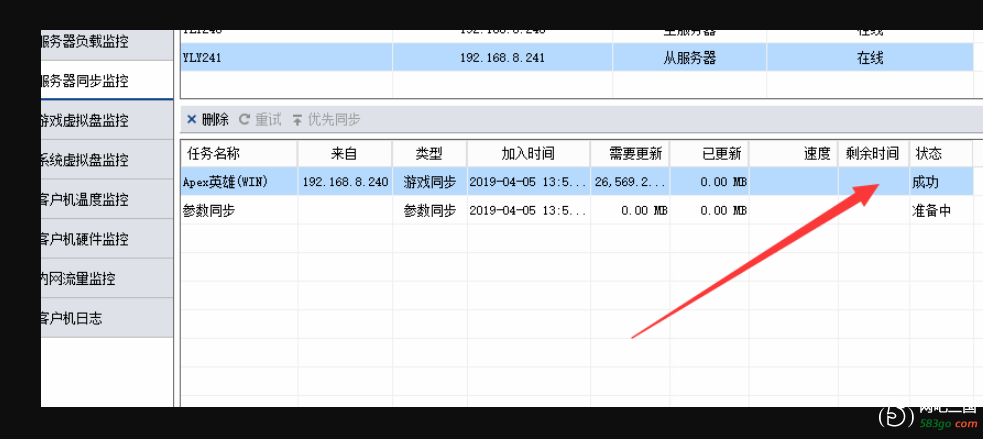Image resolution: width=983 pixels, height=439 pixels.
Task: Select the 参数同步 task name cell
Action: pos(239,210)
